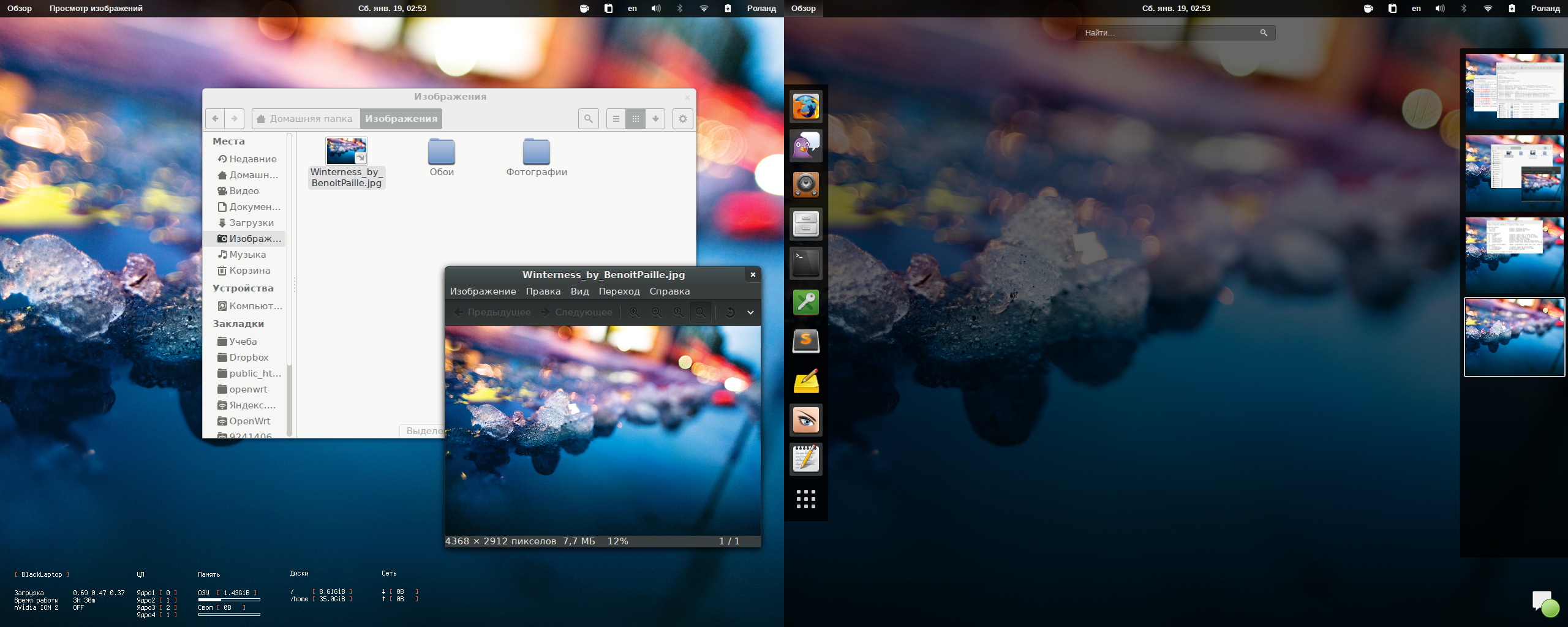Set image viewer zoom to normal size 1:1
Image resolution: width=1568 pixels, height=627 pixels.
679,312
